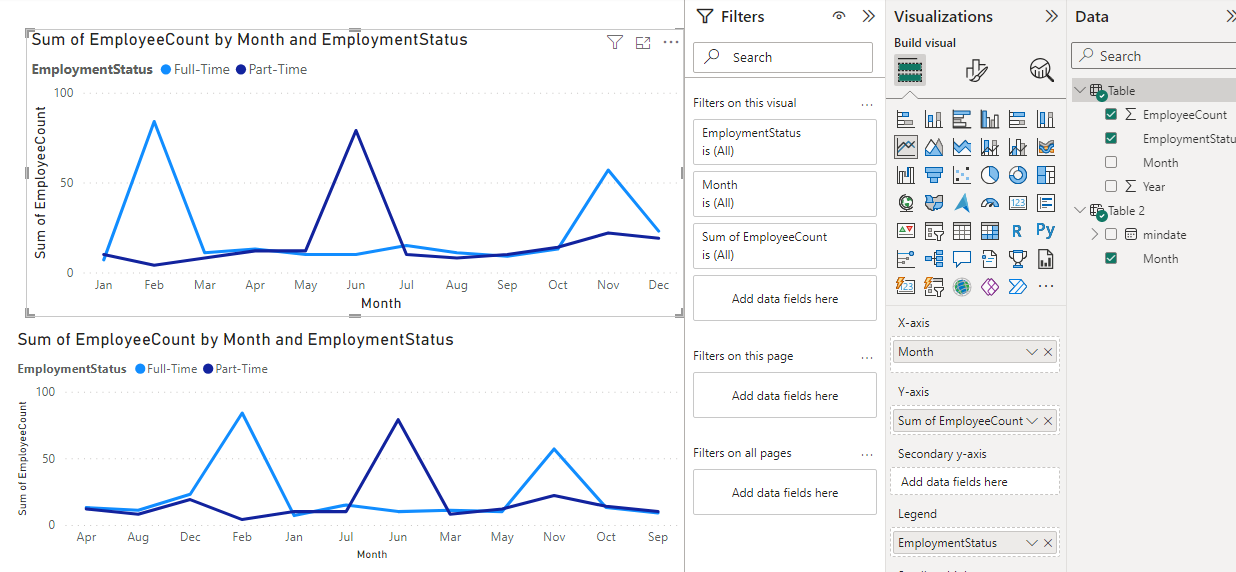
Task: Select the trophy metrics visual
Action: (x=1018, y=259)
